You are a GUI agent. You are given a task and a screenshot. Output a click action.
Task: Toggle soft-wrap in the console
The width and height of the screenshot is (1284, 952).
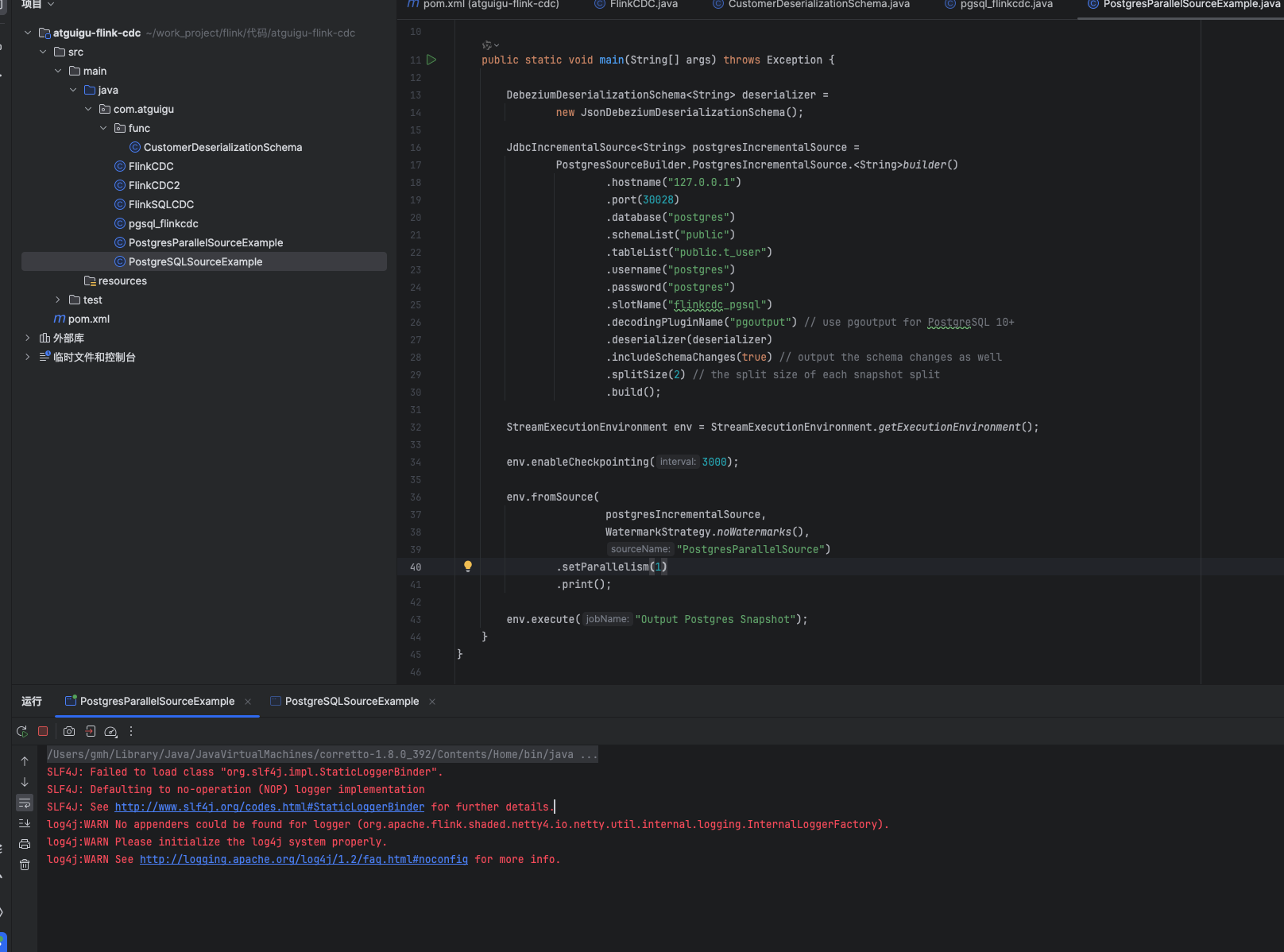(x=25, y=803)
